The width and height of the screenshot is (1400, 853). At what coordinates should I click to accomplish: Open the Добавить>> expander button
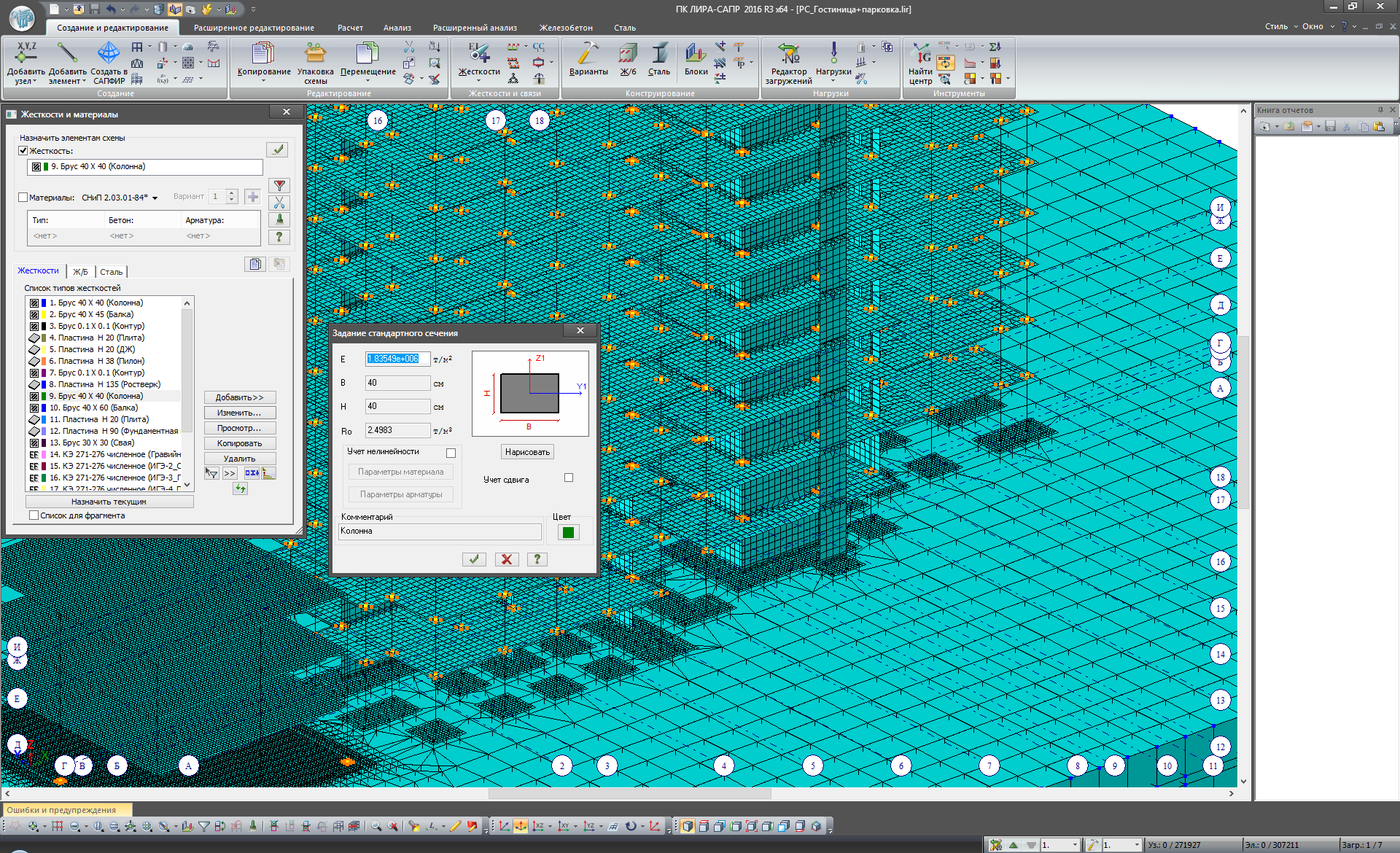click(239, 397)
